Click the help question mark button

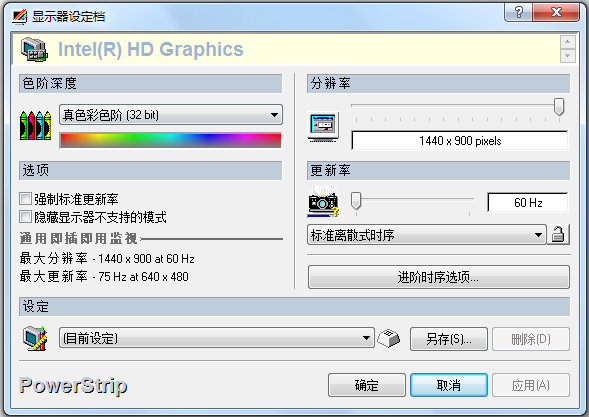[x=519, y=12]
